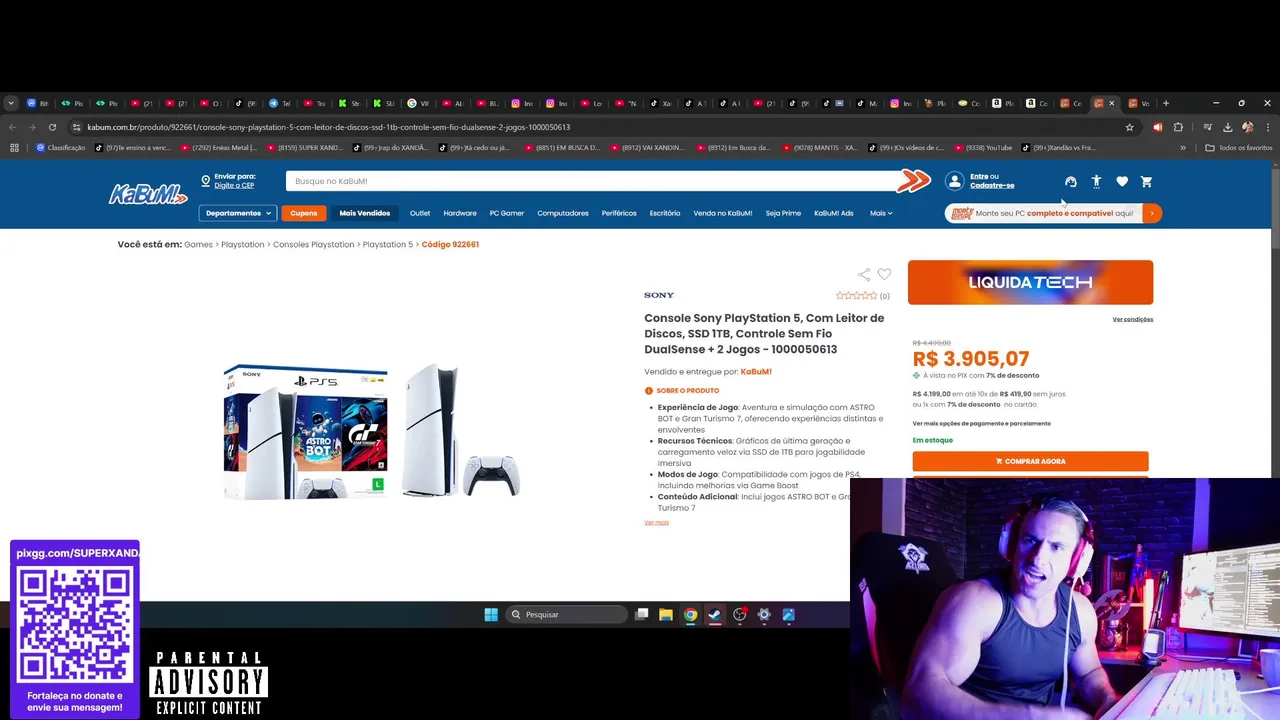Image resolution: width=1280 pixels, height=720 pixels.
Task: Click the Cadastre-se link
Action: (992, 186)
